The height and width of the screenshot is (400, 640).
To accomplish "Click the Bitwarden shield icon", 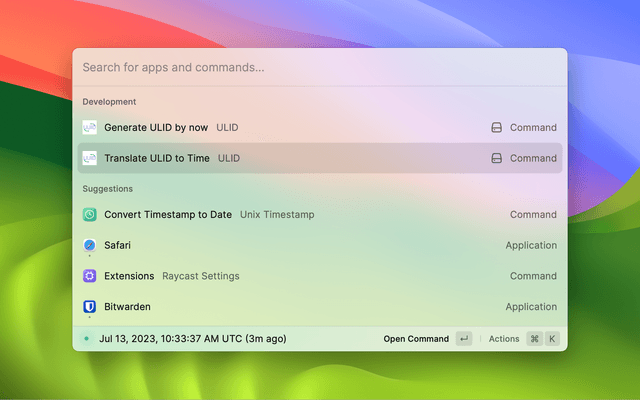I will [x=89, y=307].
